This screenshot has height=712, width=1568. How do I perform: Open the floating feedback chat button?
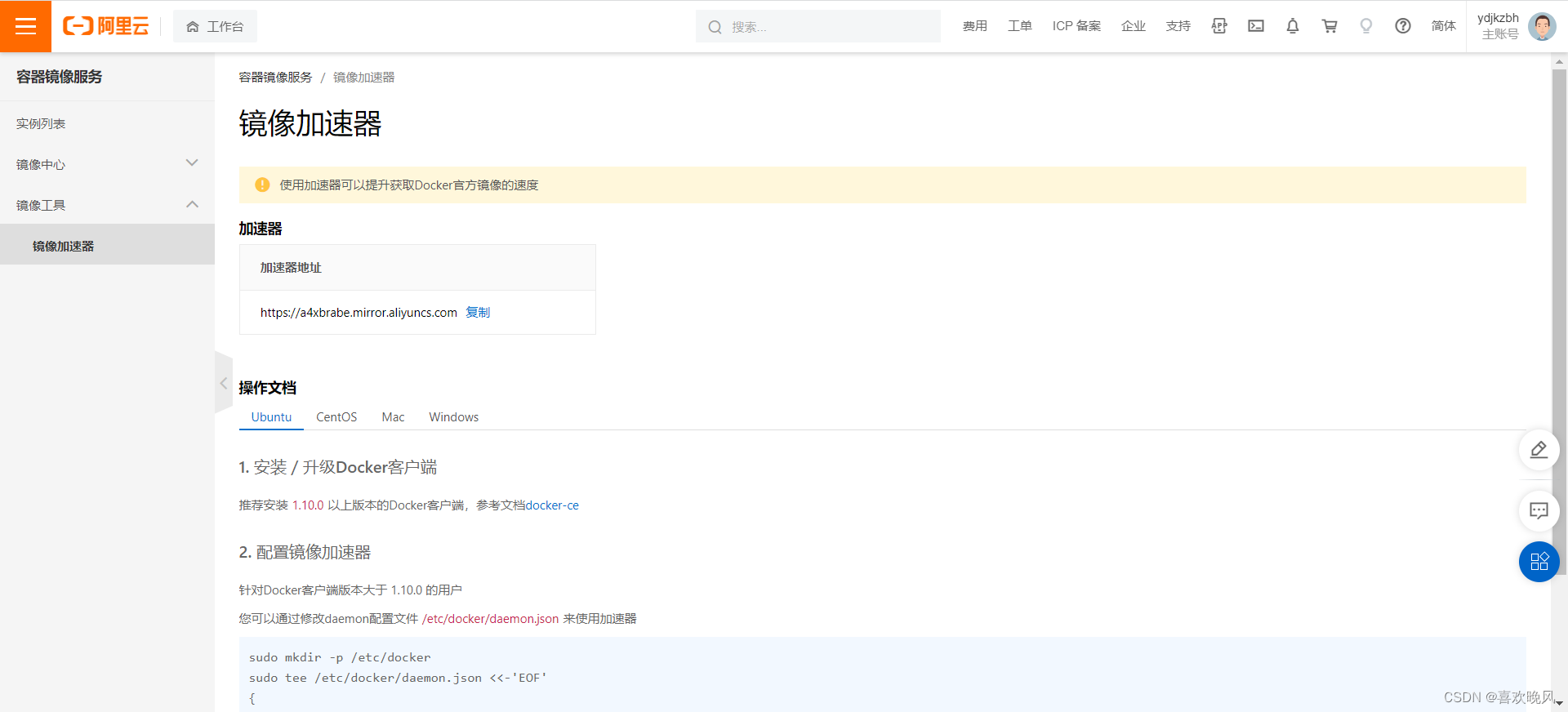pos(1539,510)
